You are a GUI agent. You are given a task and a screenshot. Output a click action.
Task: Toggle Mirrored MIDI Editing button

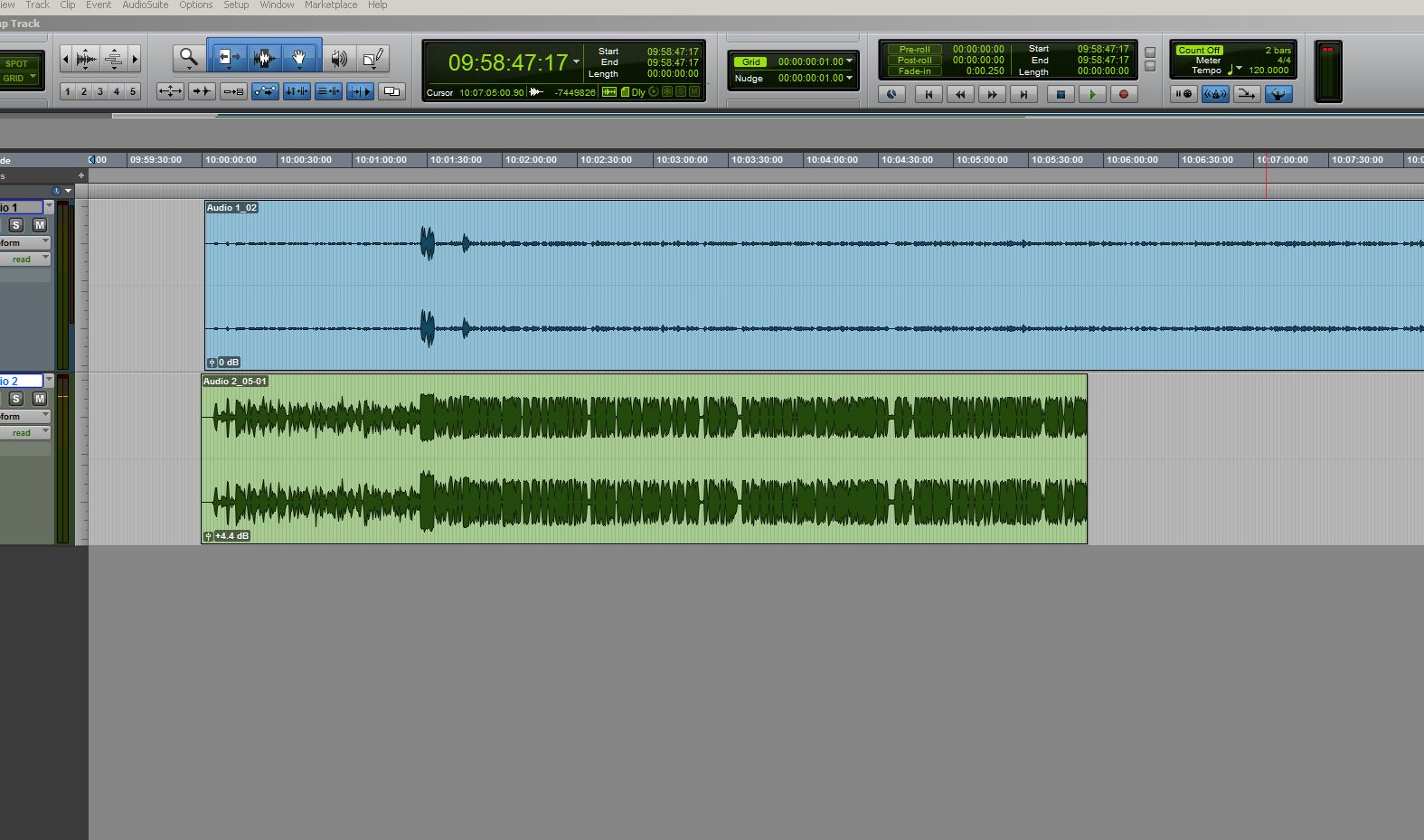(x=233, y=91)
